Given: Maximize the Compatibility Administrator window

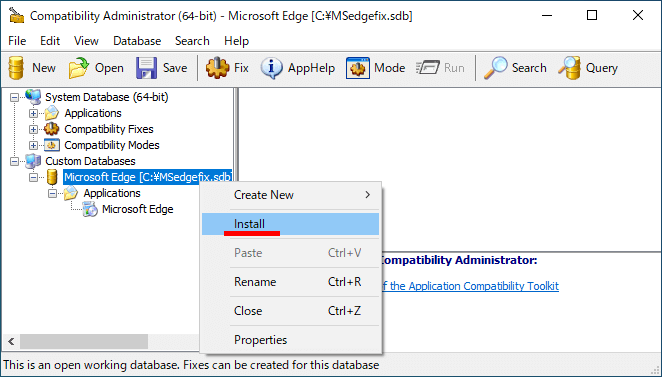Looking at the screenshot, I should click(592, 16).
